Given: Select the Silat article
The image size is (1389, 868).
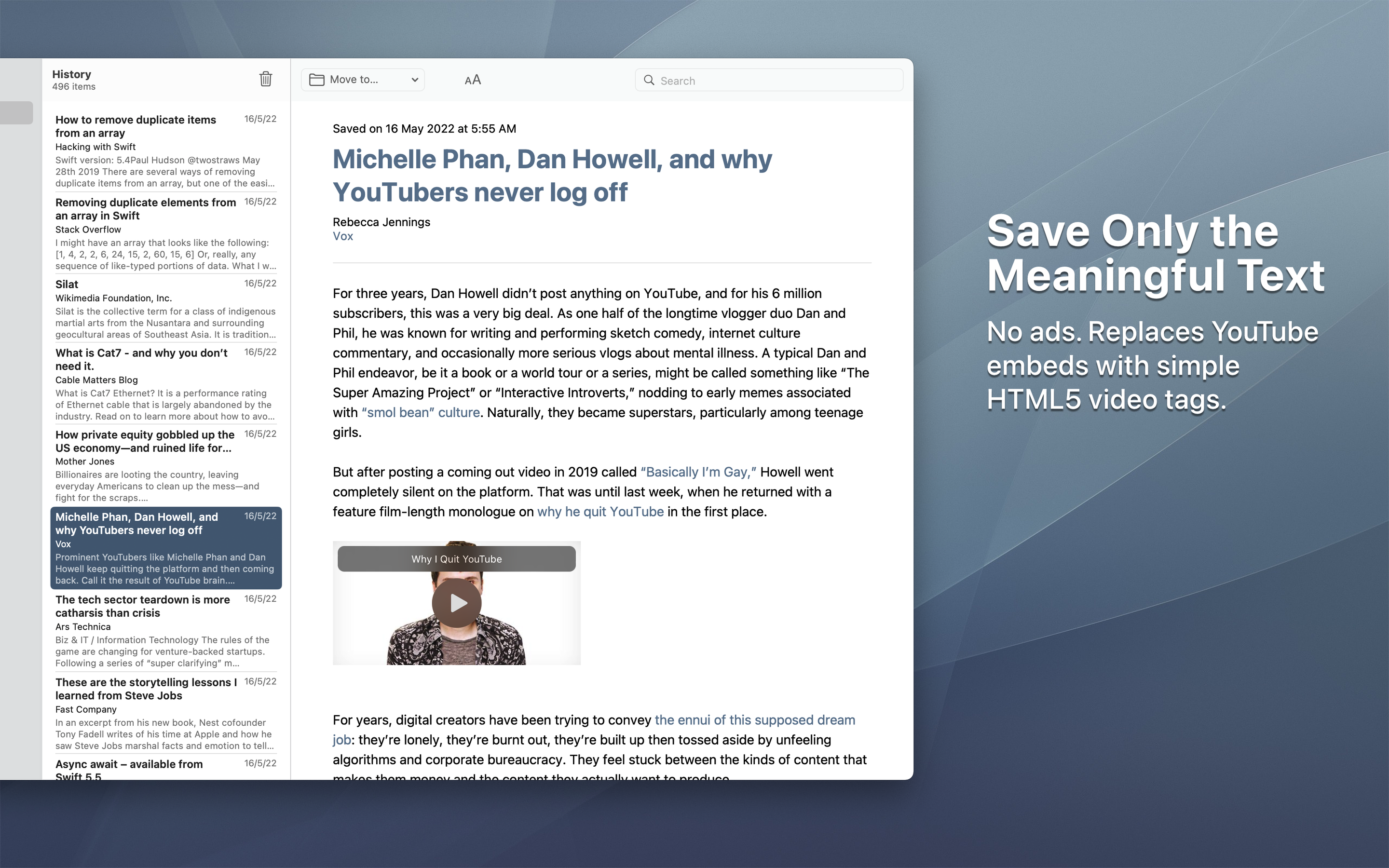Looking at the screenshot, I should (x=166, y=309).
